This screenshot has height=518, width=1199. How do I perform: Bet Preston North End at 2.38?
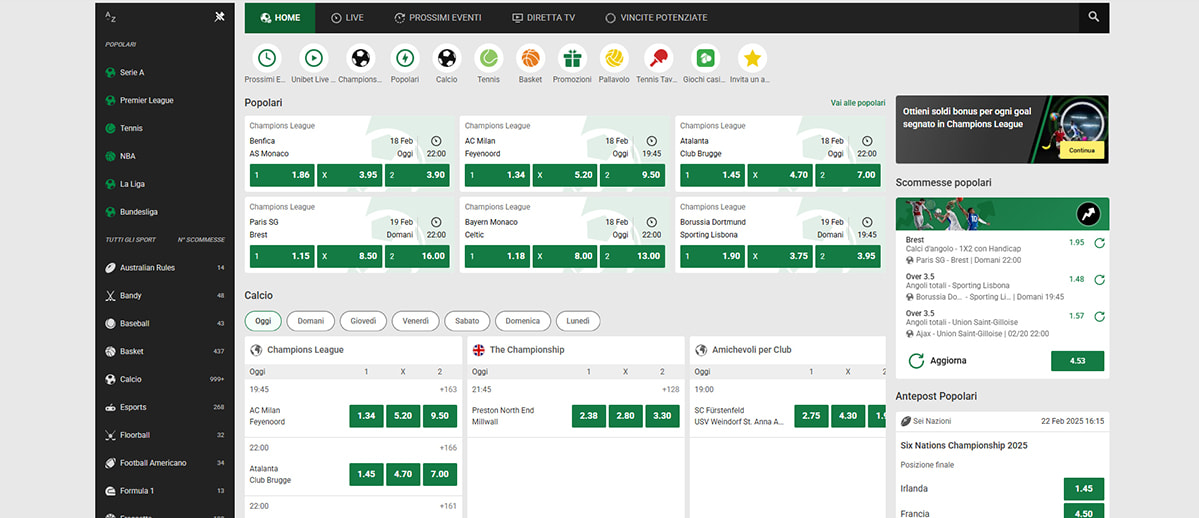pos(589,416)
